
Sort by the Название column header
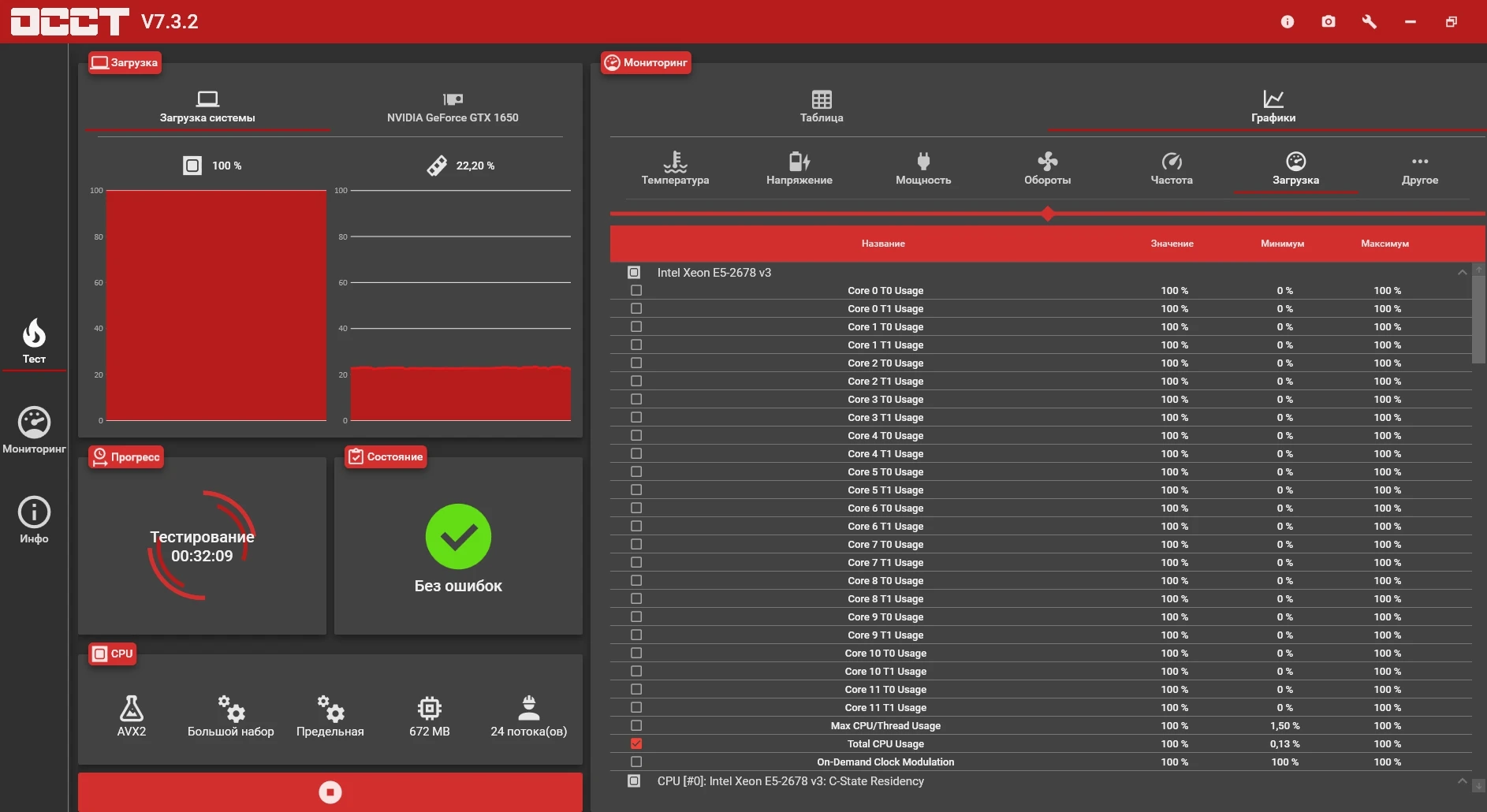(x=883, y=244)
